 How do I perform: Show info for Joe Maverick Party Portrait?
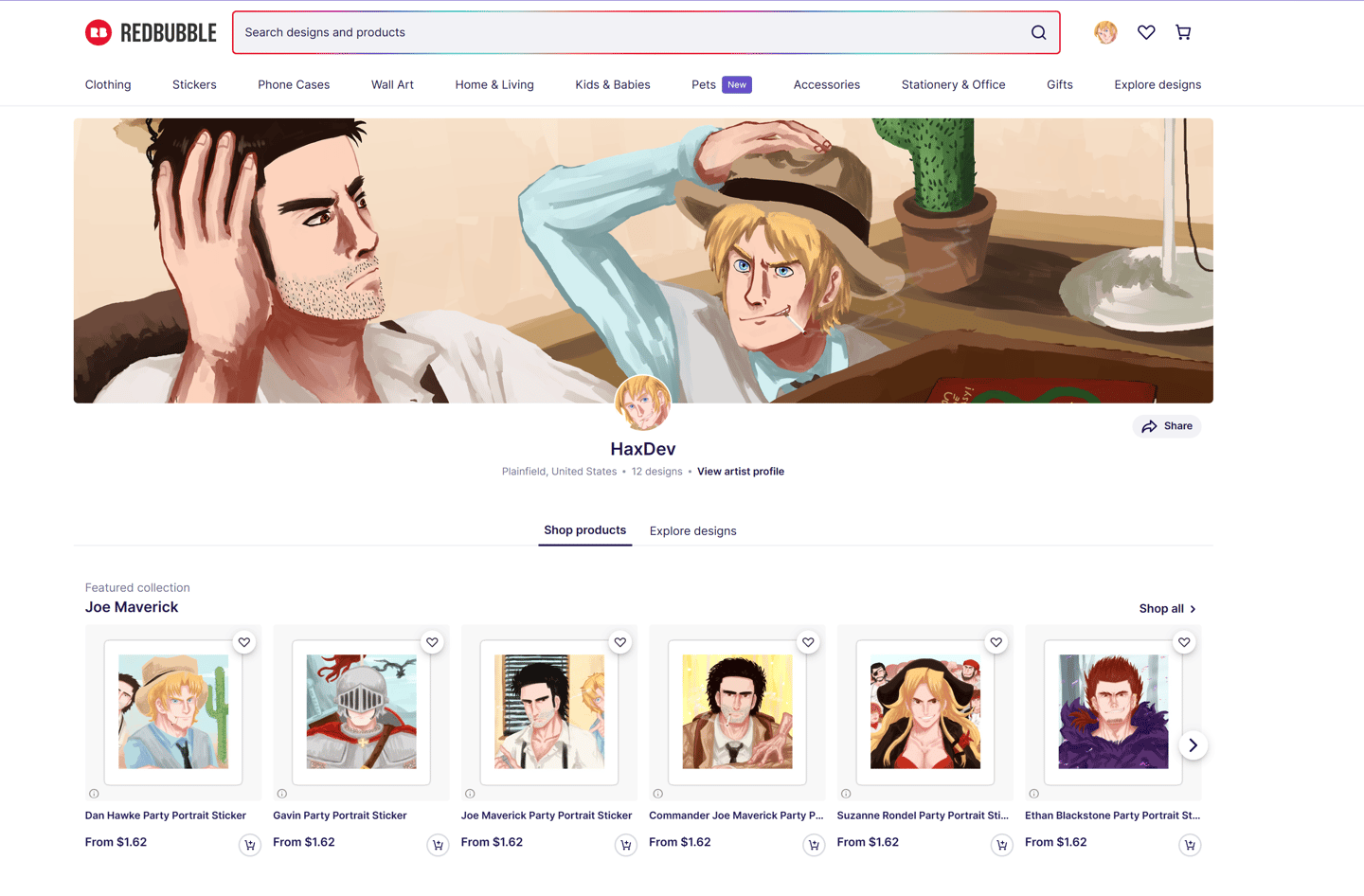tap(470, 794)
